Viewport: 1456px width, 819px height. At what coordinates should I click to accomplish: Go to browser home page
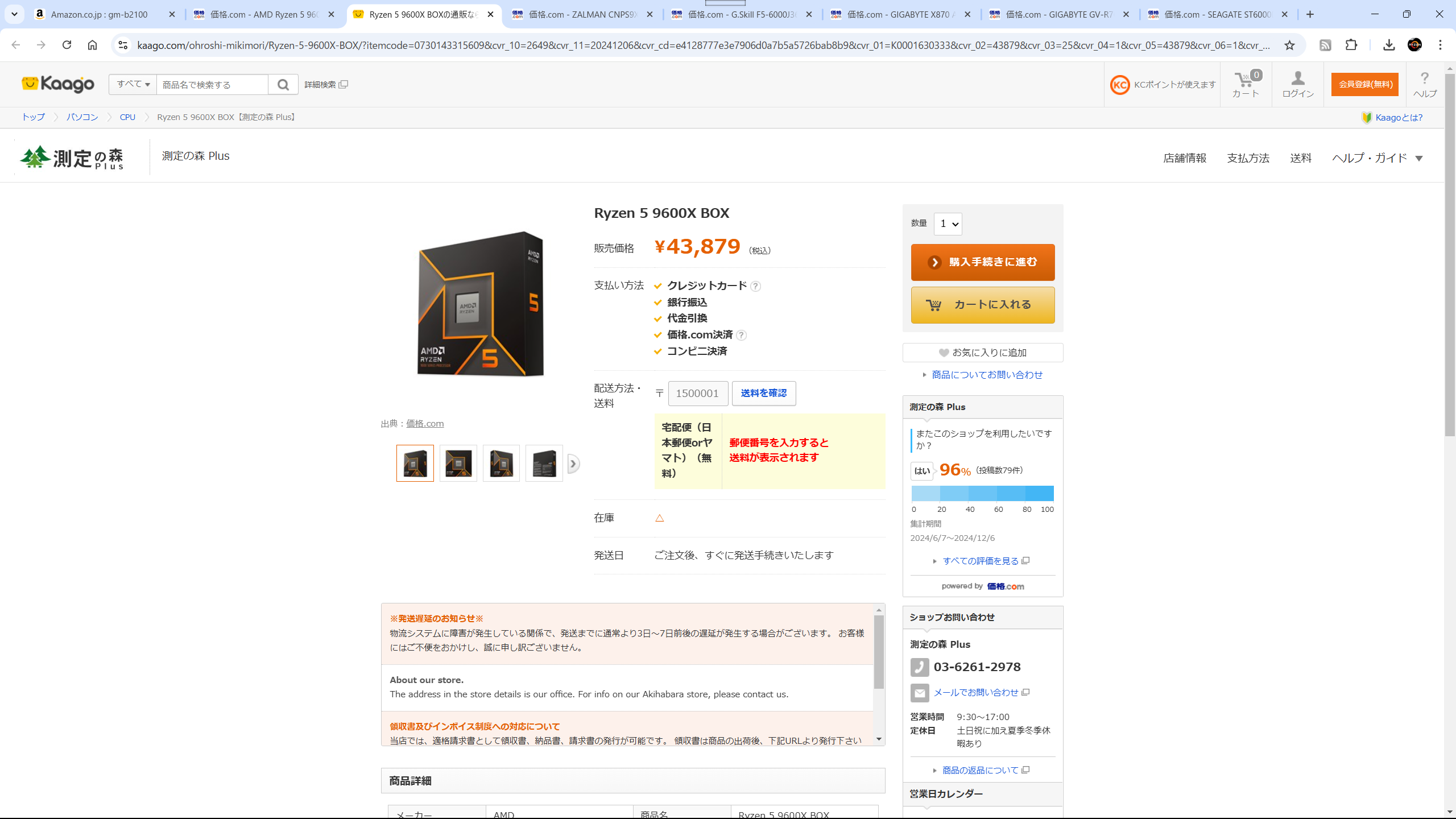click(x=92, y=45)
